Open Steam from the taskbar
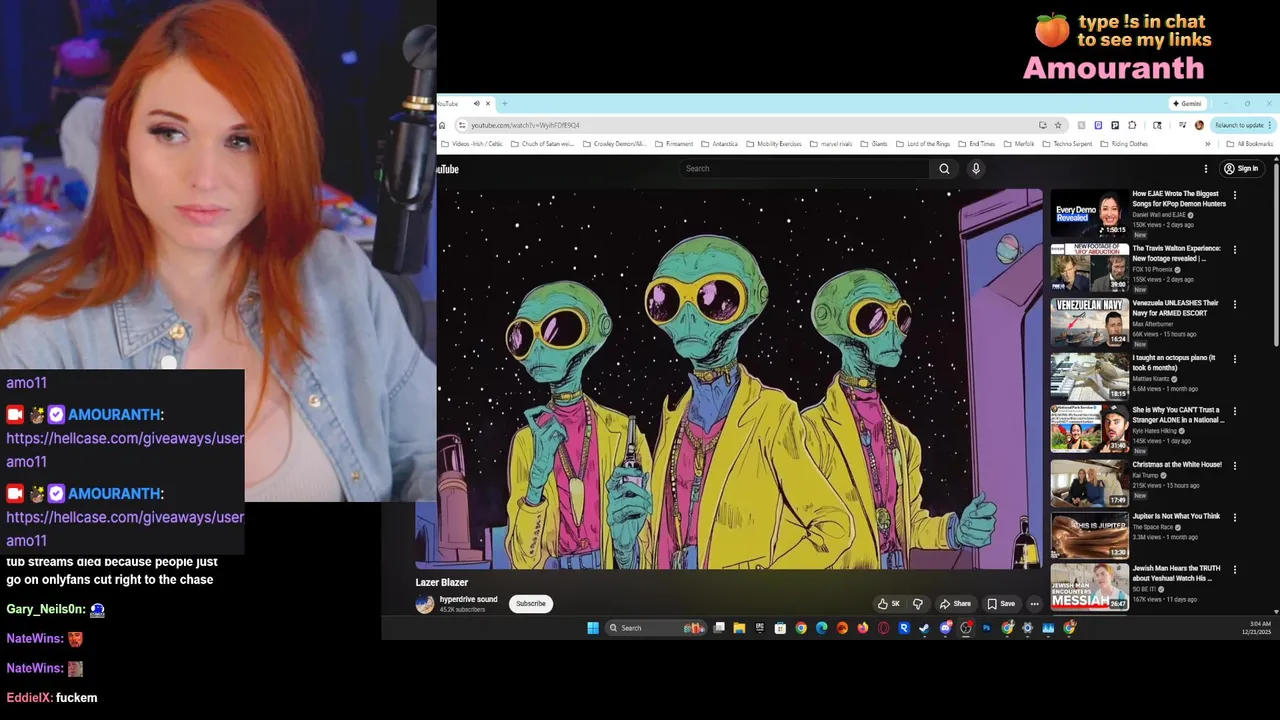The image size is (1280, 720). pos(924,628)
